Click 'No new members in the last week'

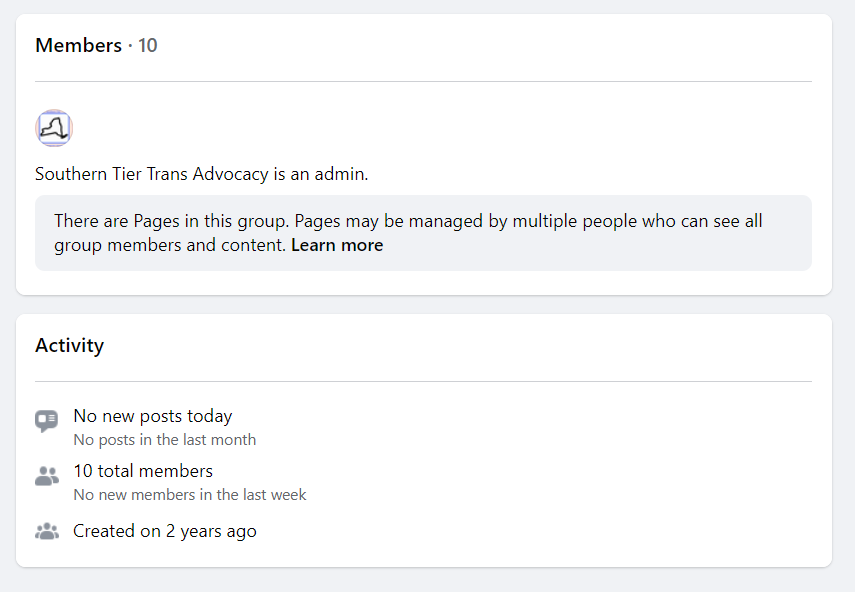pos(190,495)
